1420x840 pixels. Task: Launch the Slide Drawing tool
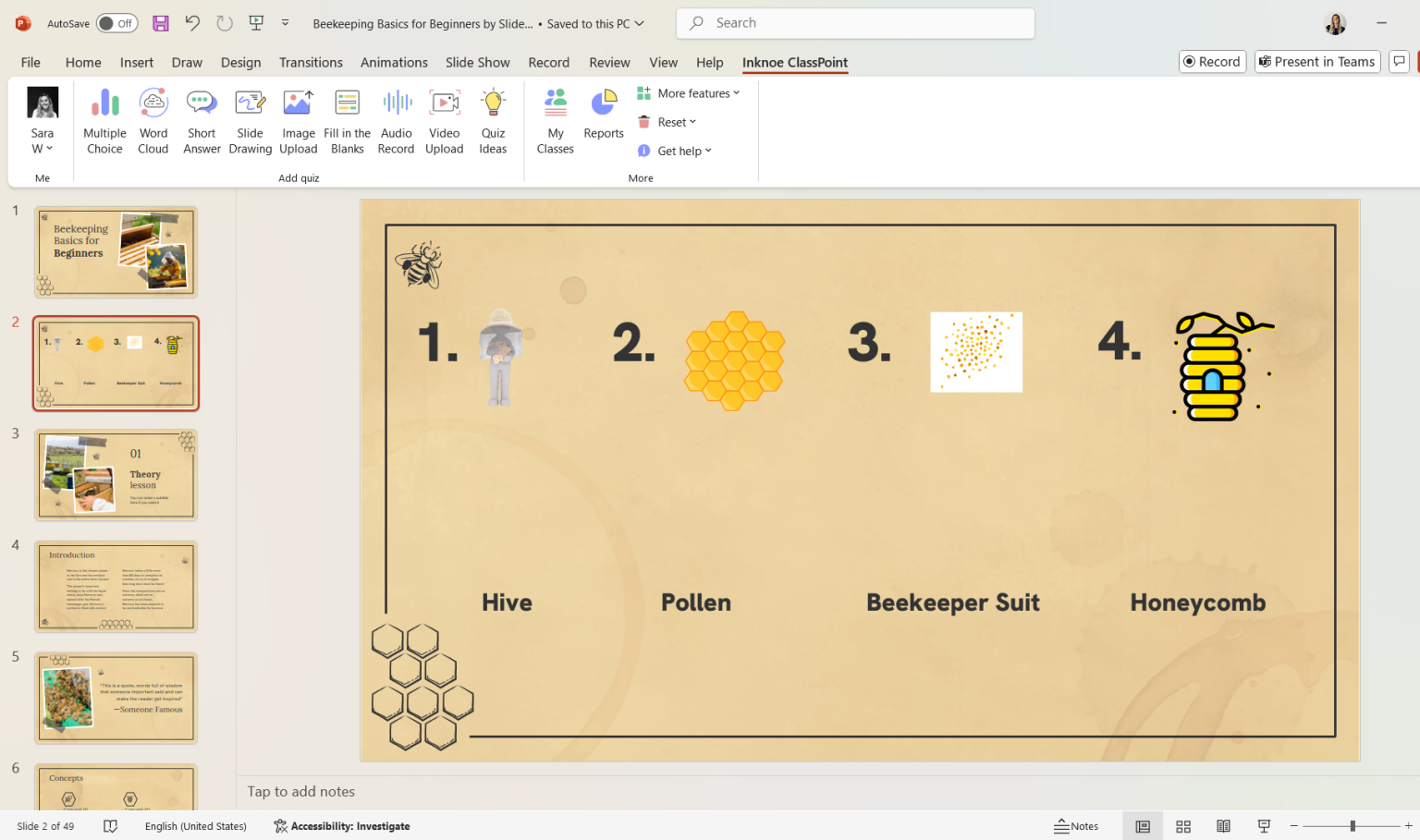tap(250, 121)
